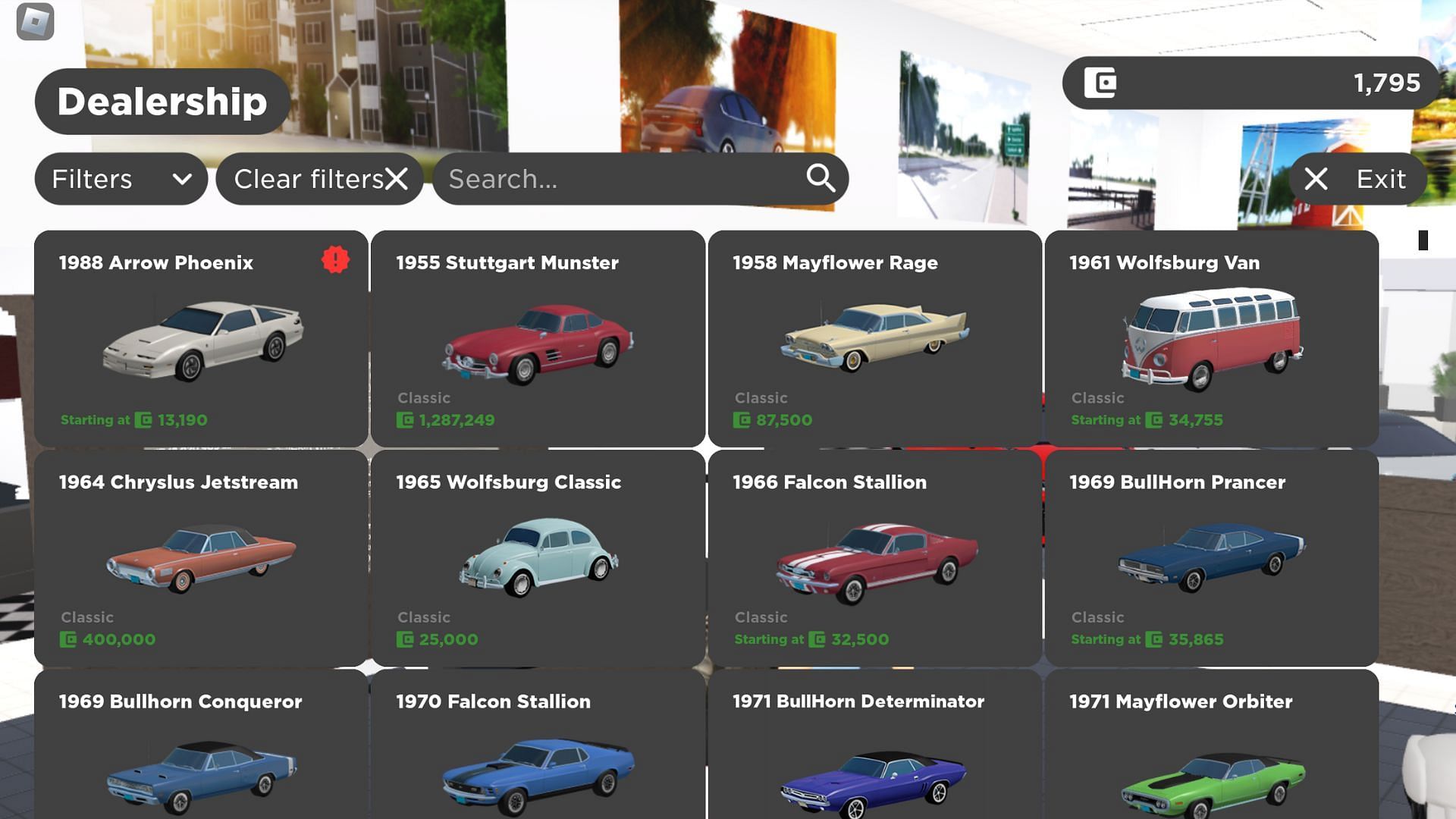Viewport: 1456px width, 819px height.
Task: Click the red striped 1966 Falcon Stallion
Action: click(x=877, y=563)
